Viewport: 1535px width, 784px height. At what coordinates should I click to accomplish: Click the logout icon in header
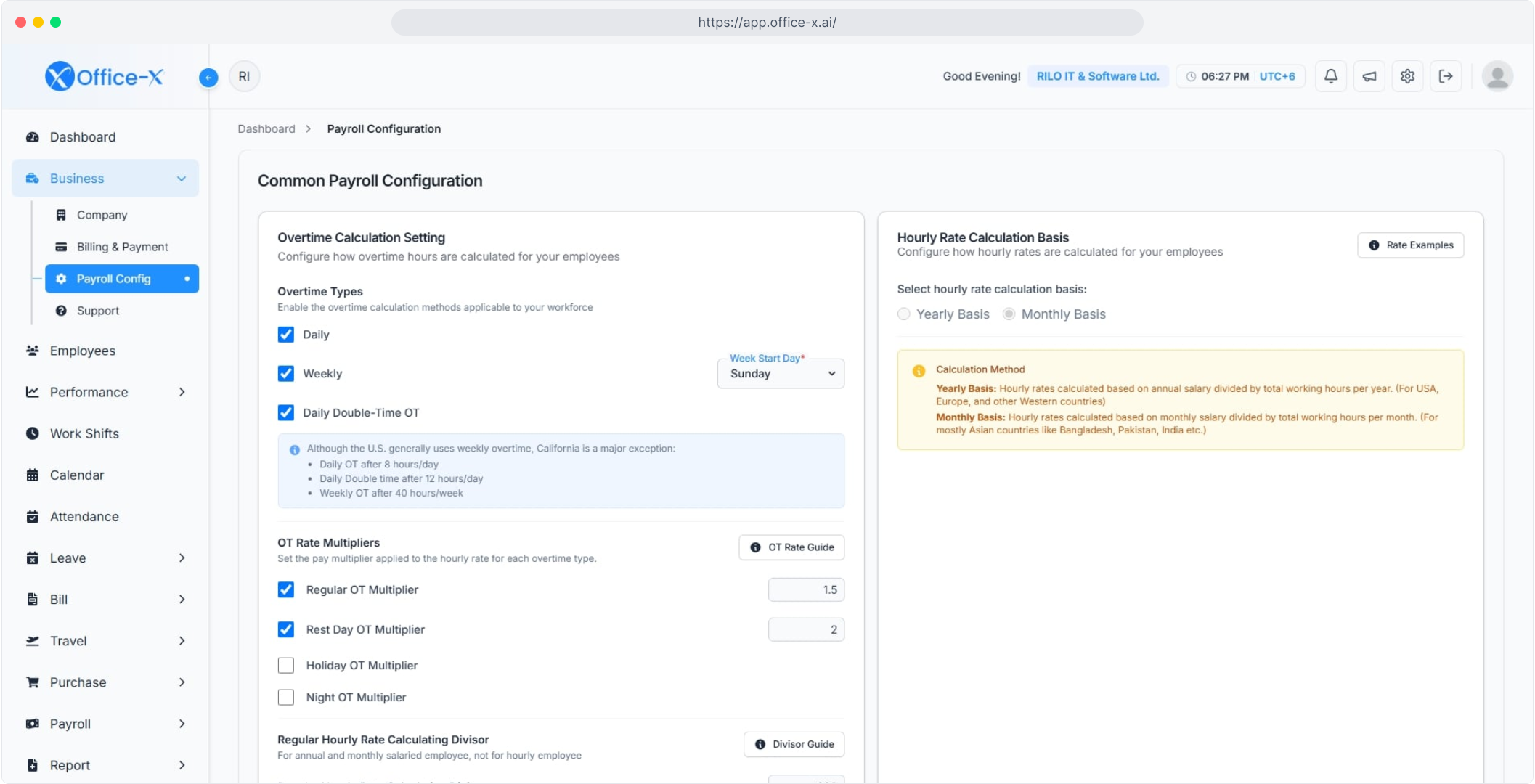click(1446, 76)
